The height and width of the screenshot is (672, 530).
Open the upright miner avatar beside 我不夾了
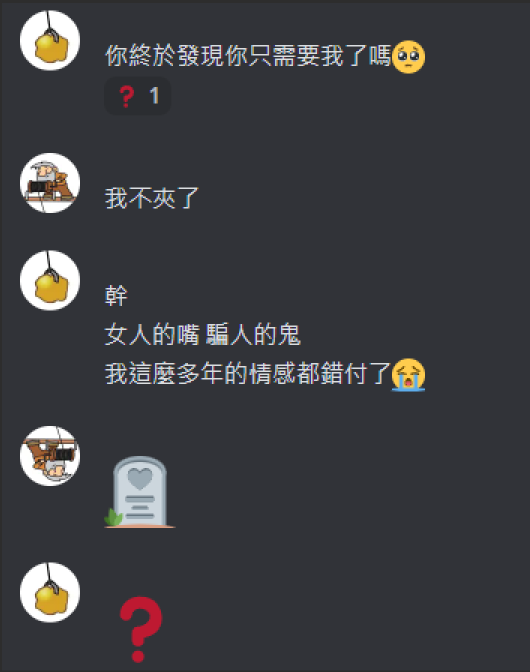click(50, 183)
